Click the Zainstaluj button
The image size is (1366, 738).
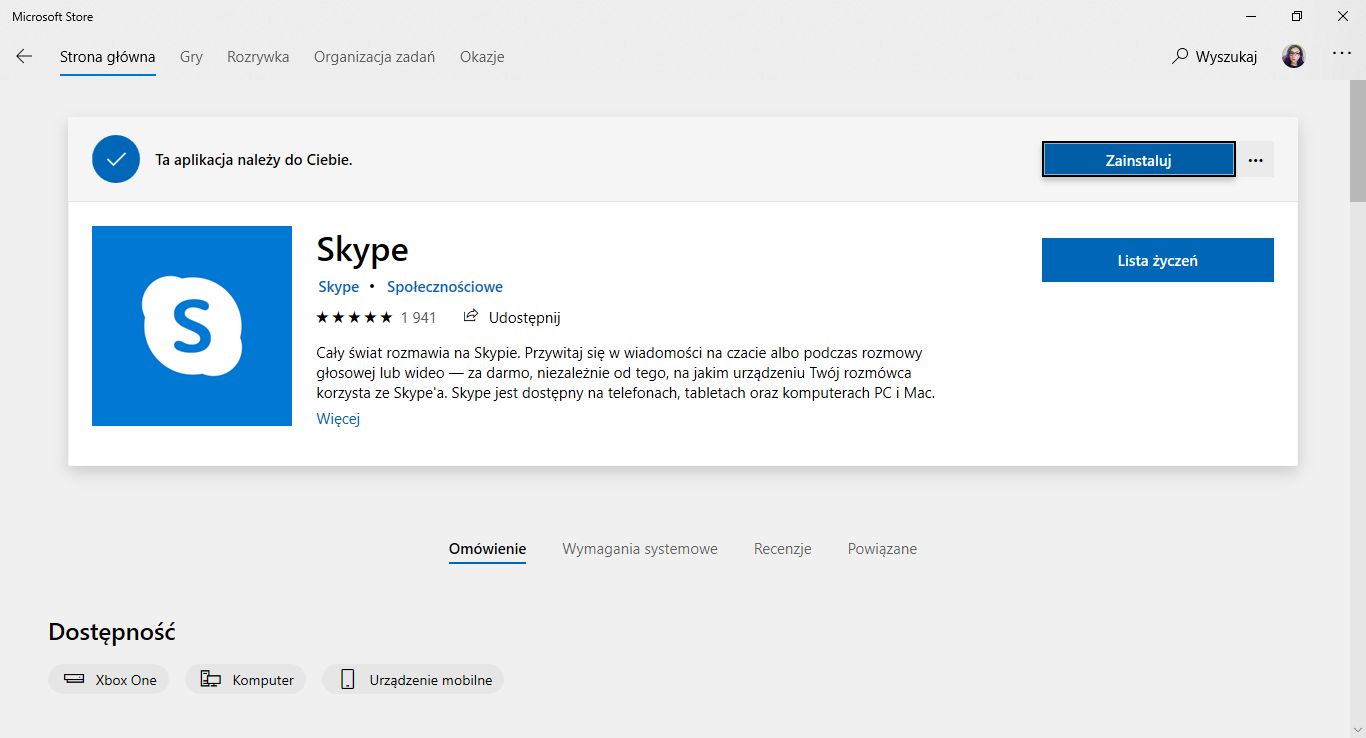[1138, 160]
